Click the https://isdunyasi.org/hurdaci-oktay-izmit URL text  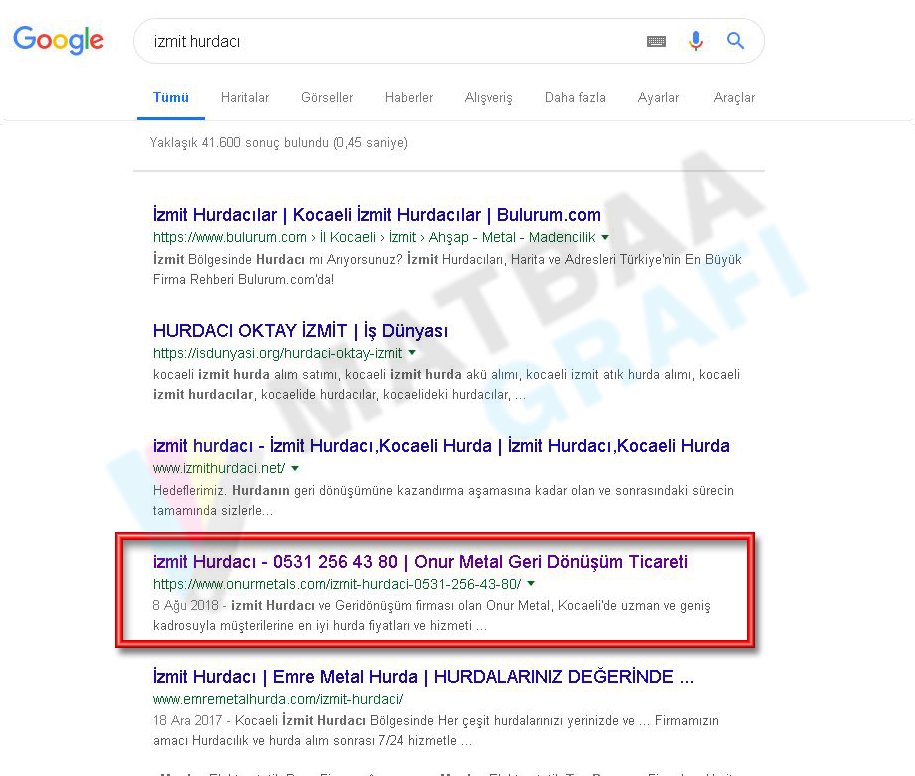click(277, 353)
